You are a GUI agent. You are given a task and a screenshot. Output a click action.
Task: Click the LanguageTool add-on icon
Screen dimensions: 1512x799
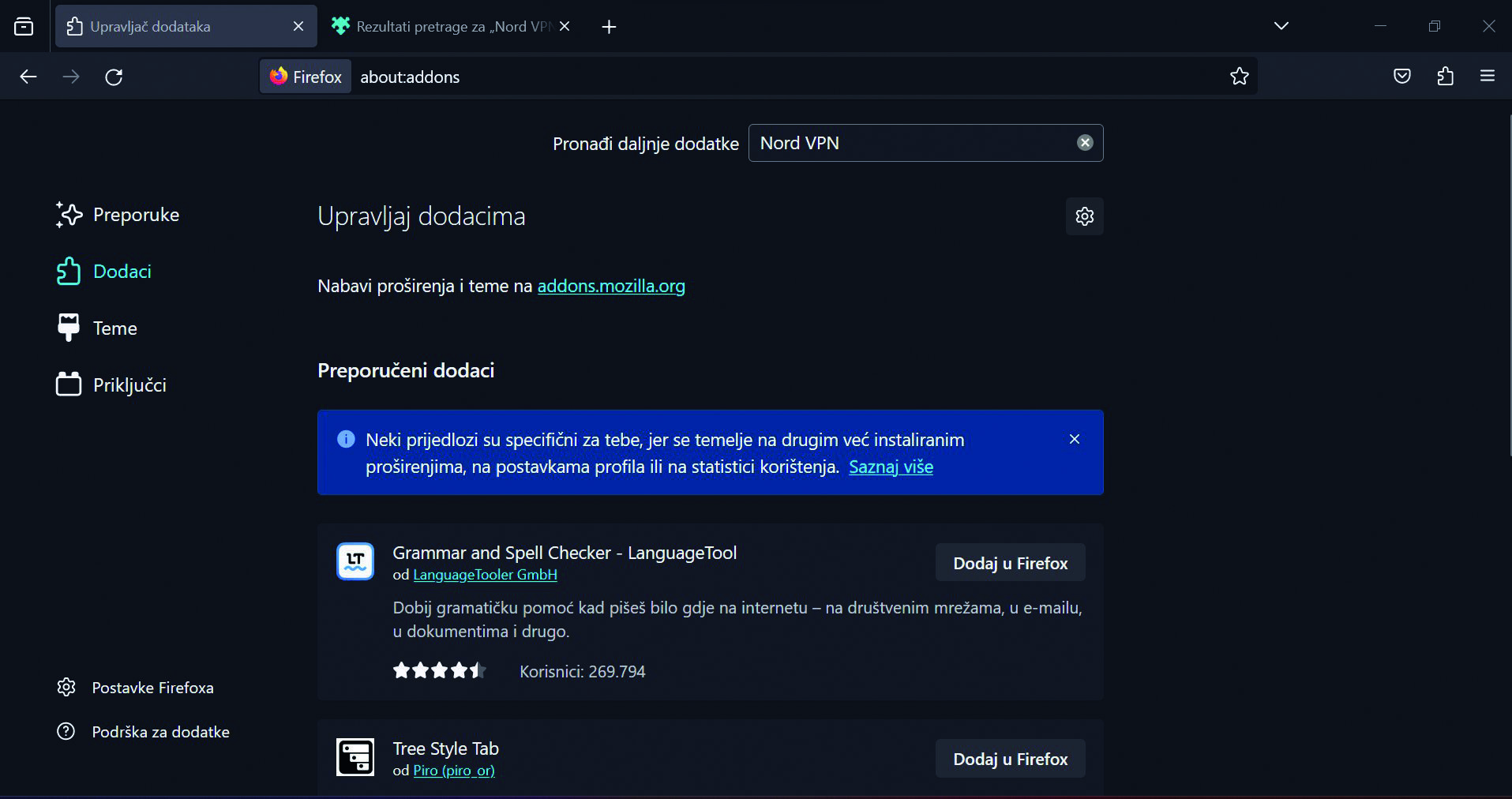(355, 561)
